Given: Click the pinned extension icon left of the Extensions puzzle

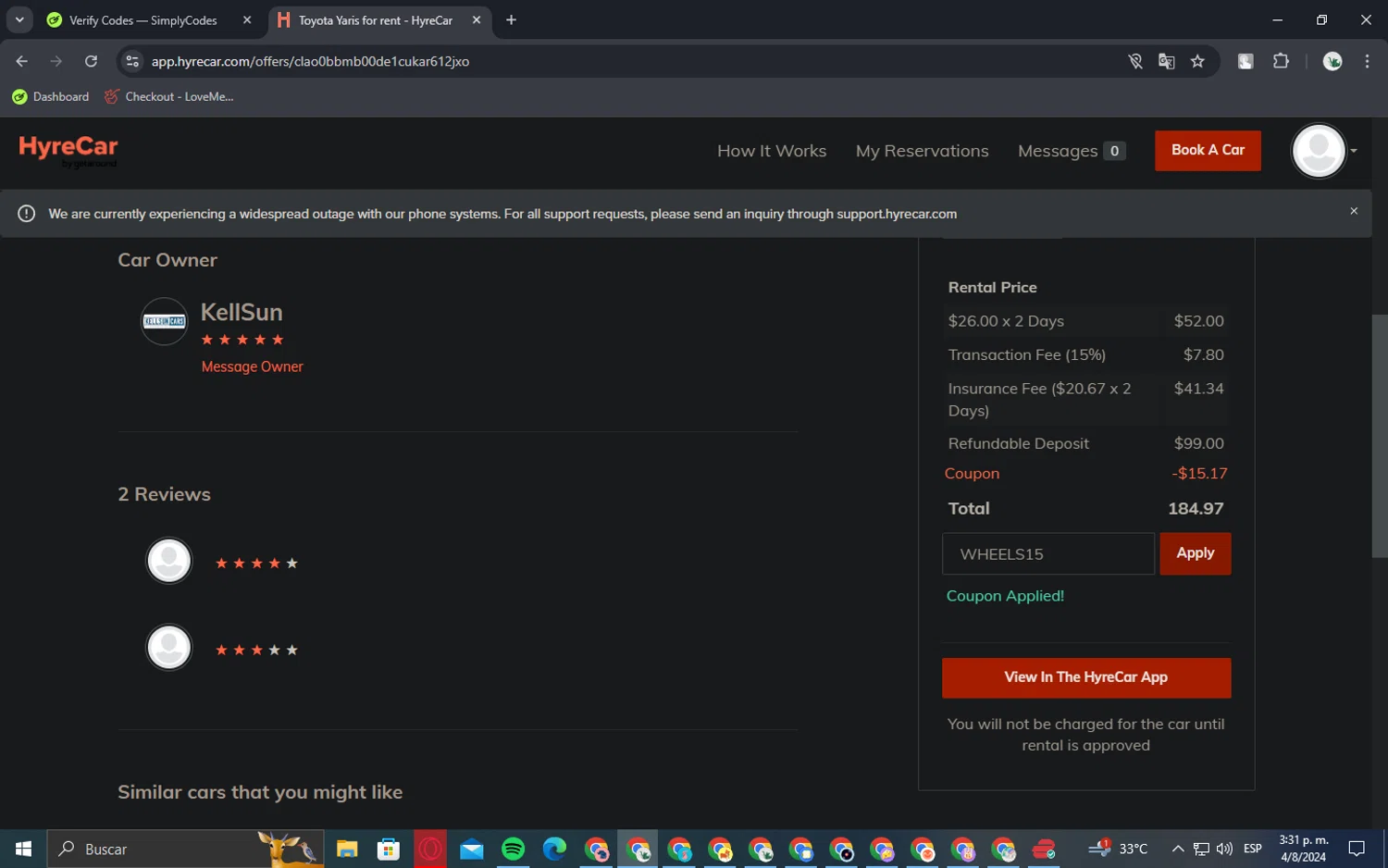Looking at the screenshot, I should (1245, 61).
